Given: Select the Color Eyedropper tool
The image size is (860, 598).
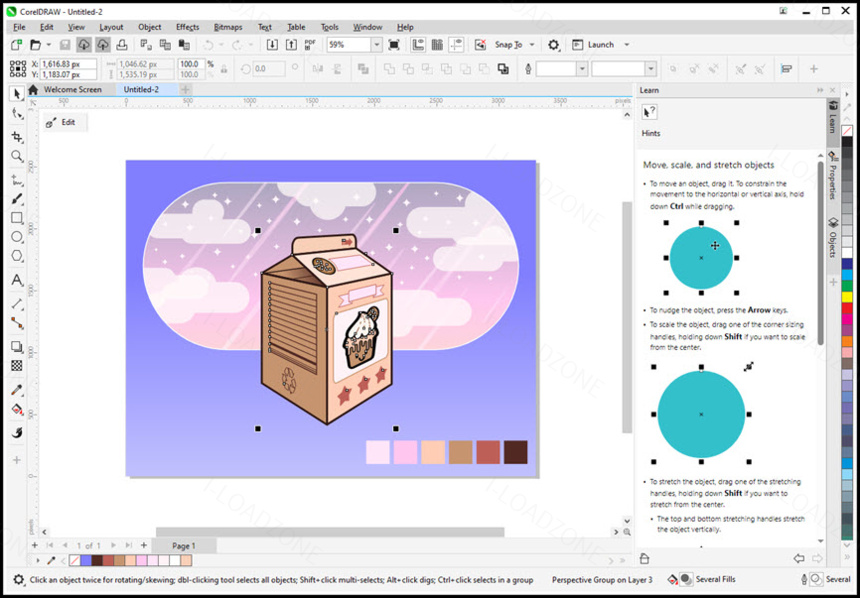Looking at the screenshot, I should click(x=17, y=390).
